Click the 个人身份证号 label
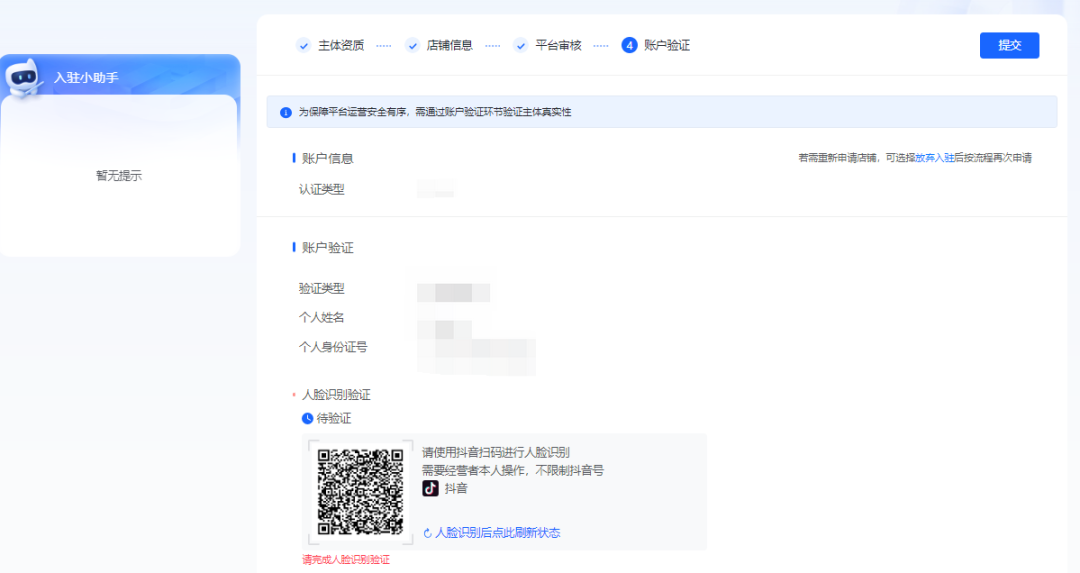The height and width of the screenshot is (573, 1080). coord(333,347)
